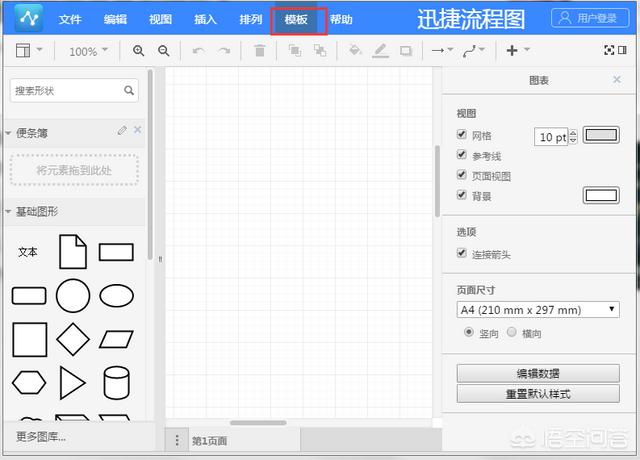
Task: Select the parallelogram shape
Action: [116, 339]
